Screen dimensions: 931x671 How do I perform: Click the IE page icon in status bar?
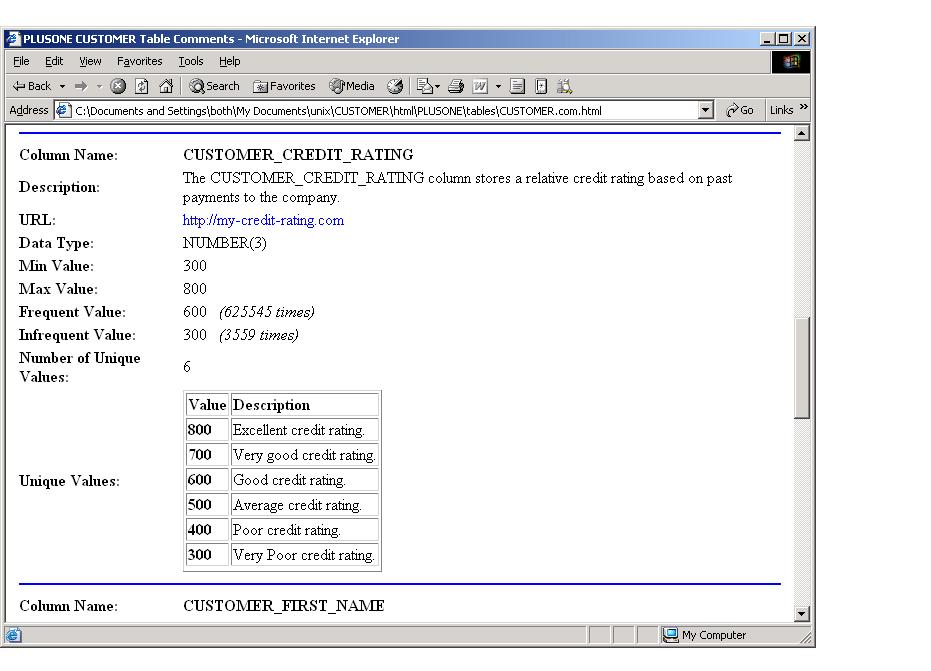pos(14,635)
